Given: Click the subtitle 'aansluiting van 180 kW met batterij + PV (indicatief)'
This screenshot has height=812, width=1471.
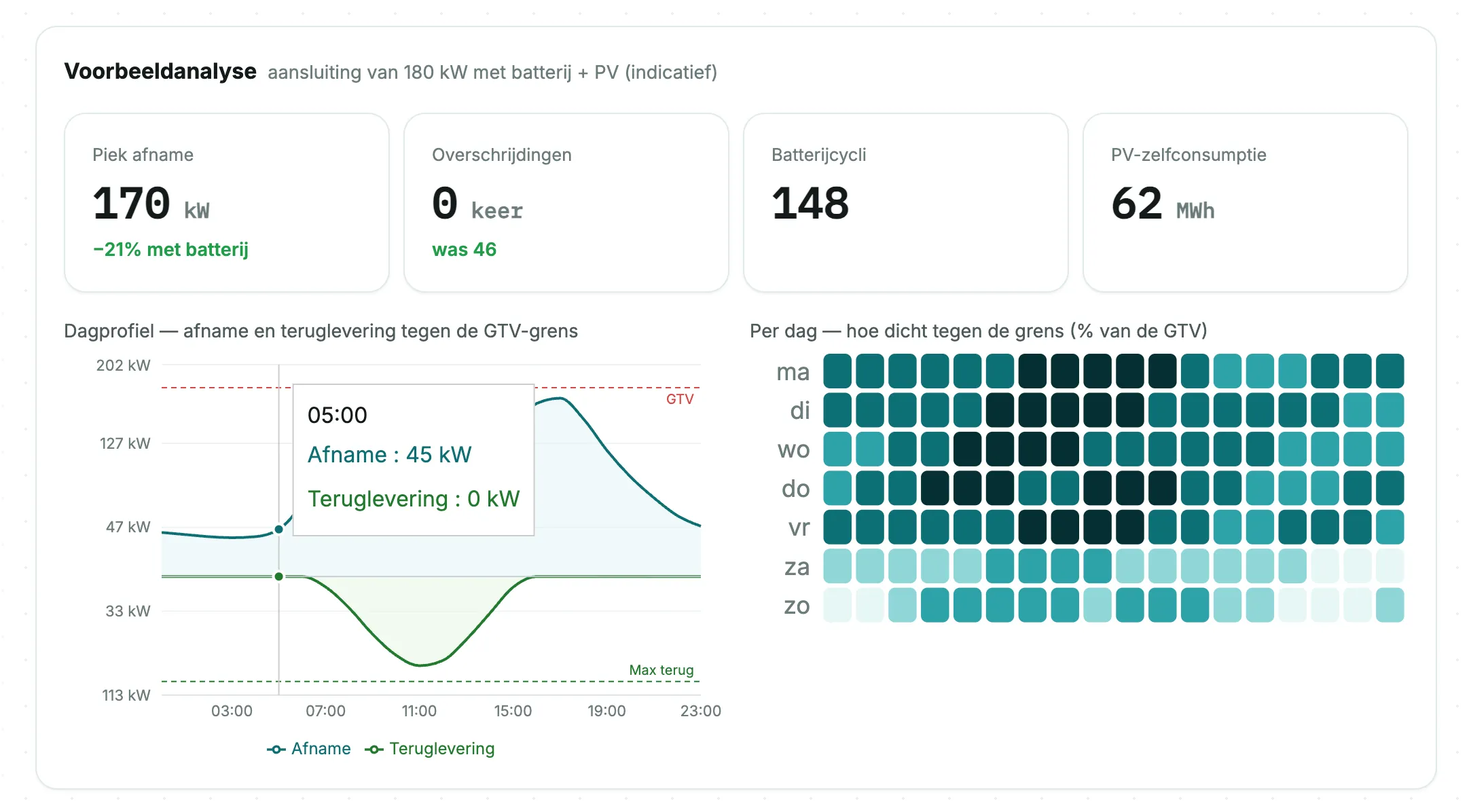Looking at the screenshot, I should [x=492, y=73].
